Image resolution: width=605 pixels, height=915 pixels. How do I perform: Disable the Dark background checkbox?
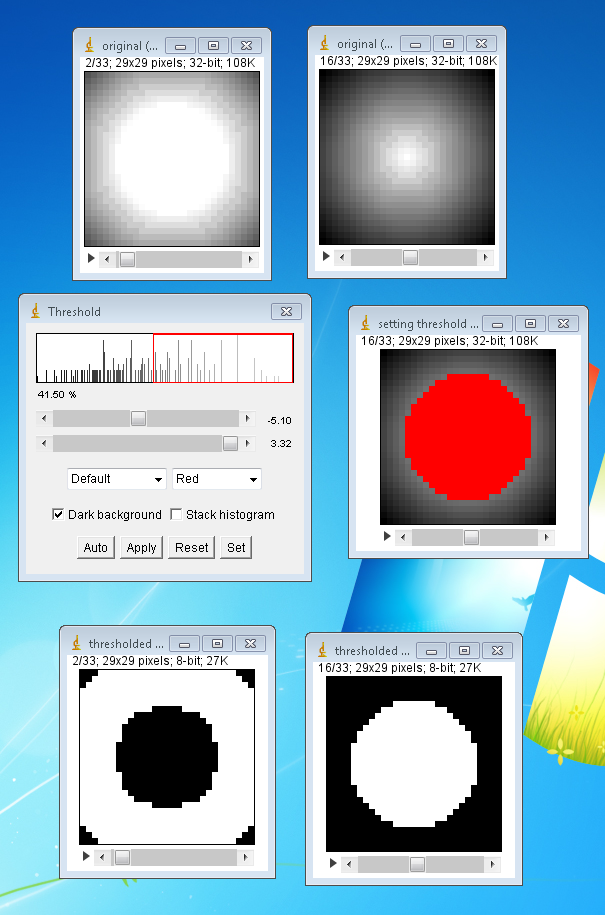pyautogui.click(x=58, y=515)
